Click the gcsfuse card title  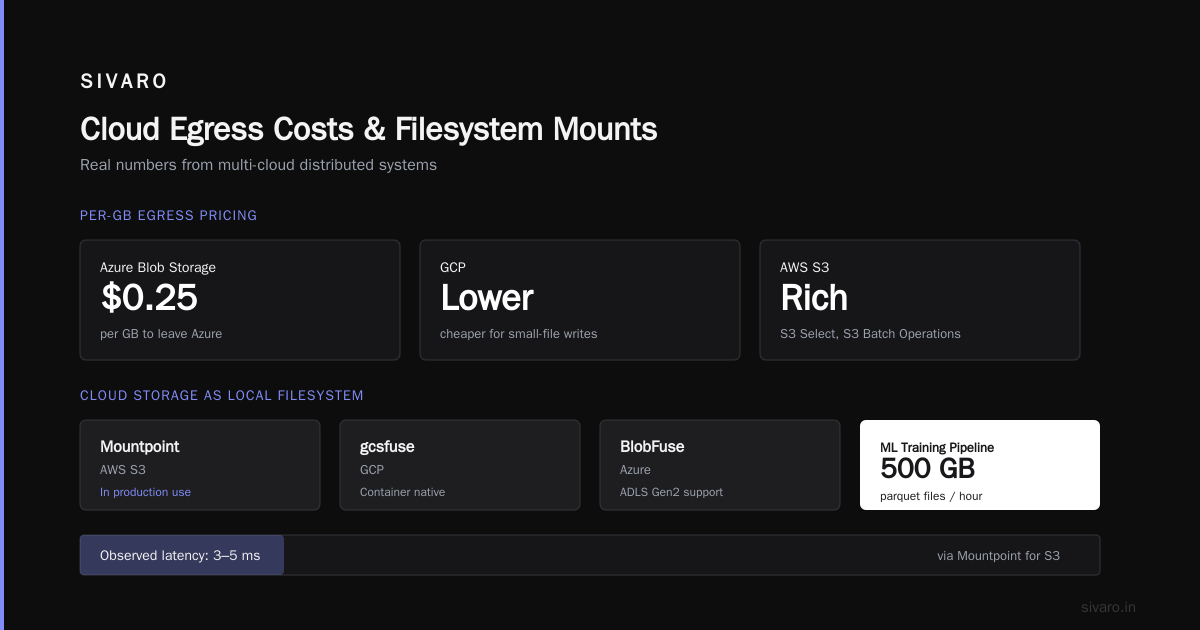pyautogui.click(x=387, y=447)
